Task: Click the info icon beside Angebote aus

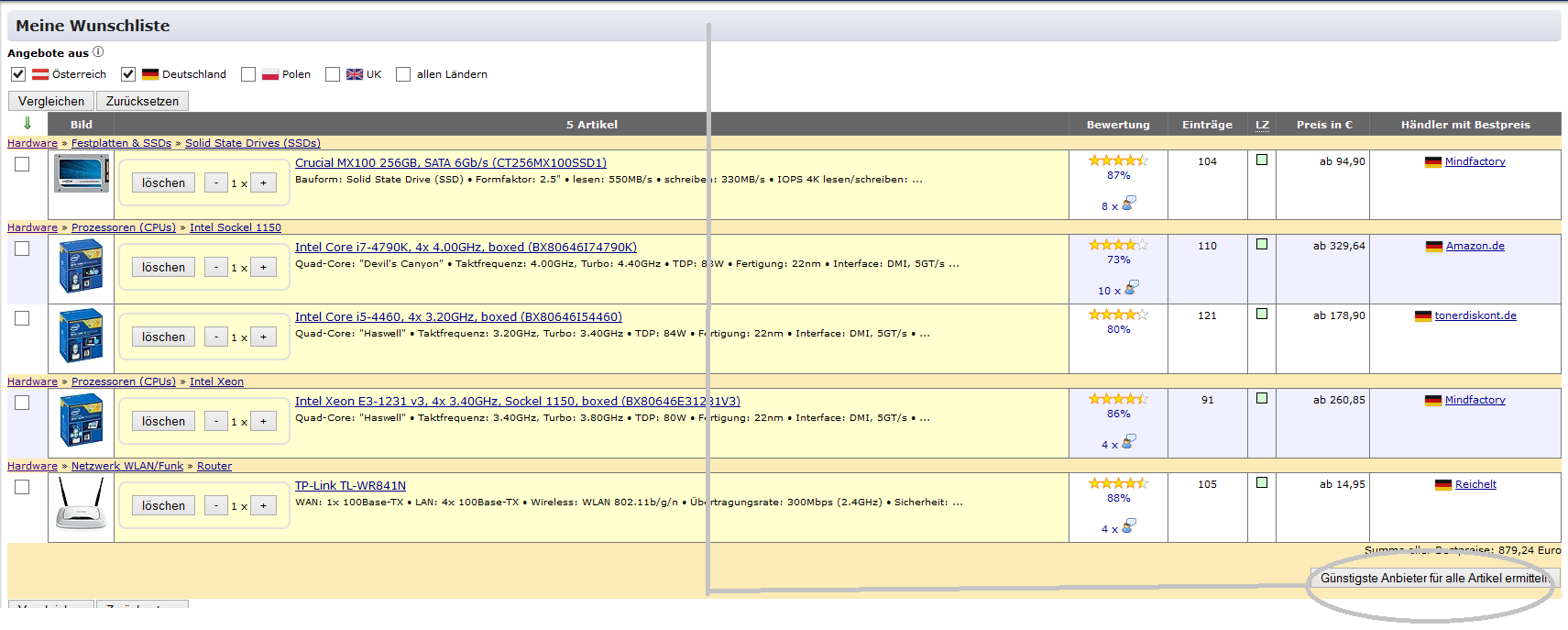Action: [98, 52]
